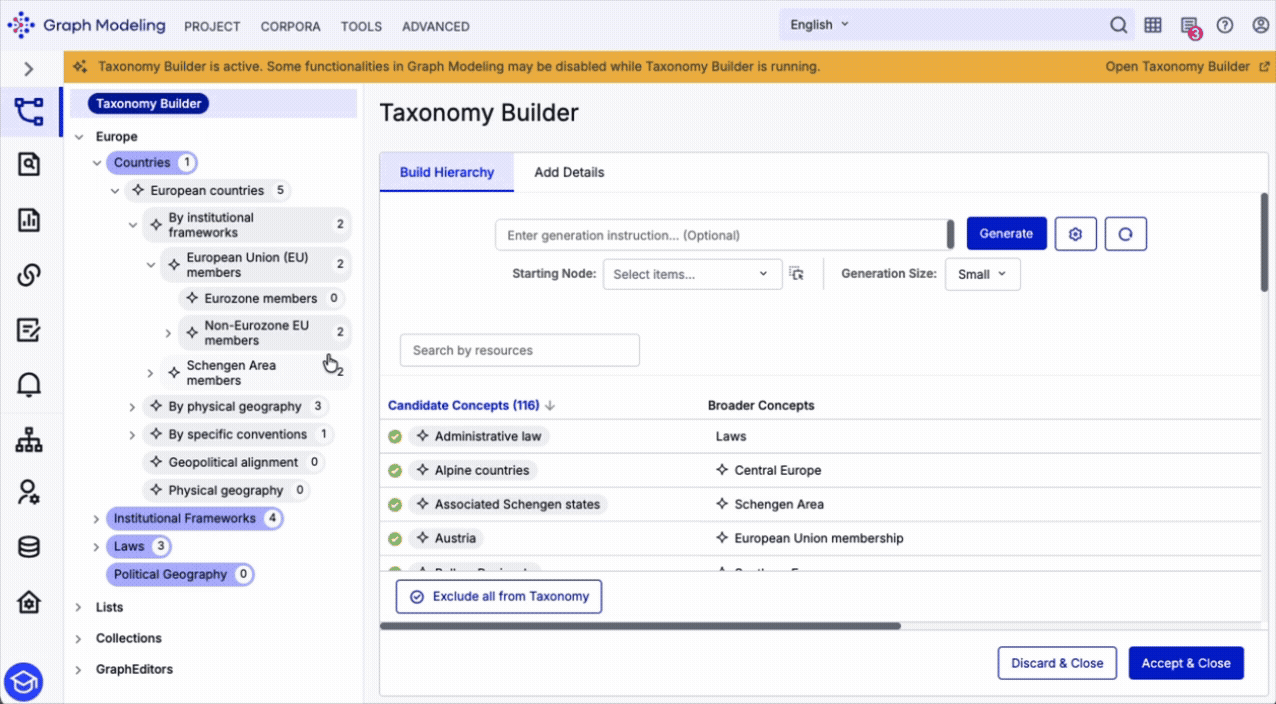Click the refresh icon next to Generate
This screenshot has width=1276, height=704.
(1126, 233)
